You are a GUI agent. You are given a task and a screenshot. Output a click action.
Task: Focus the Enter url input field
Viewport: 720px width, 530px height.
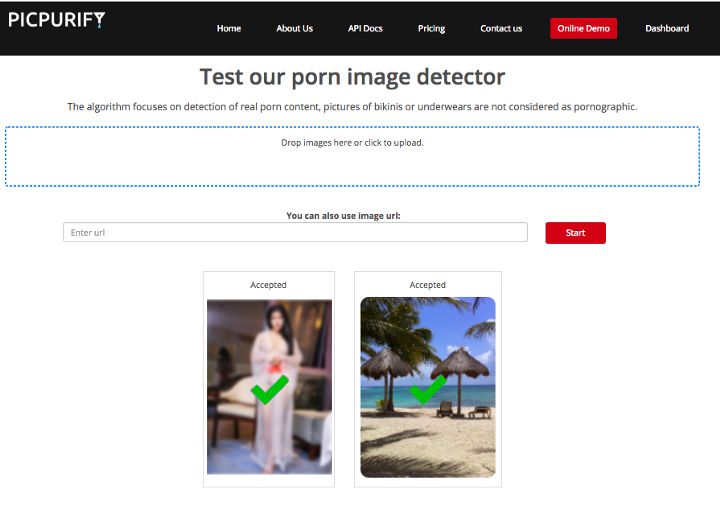295,232
